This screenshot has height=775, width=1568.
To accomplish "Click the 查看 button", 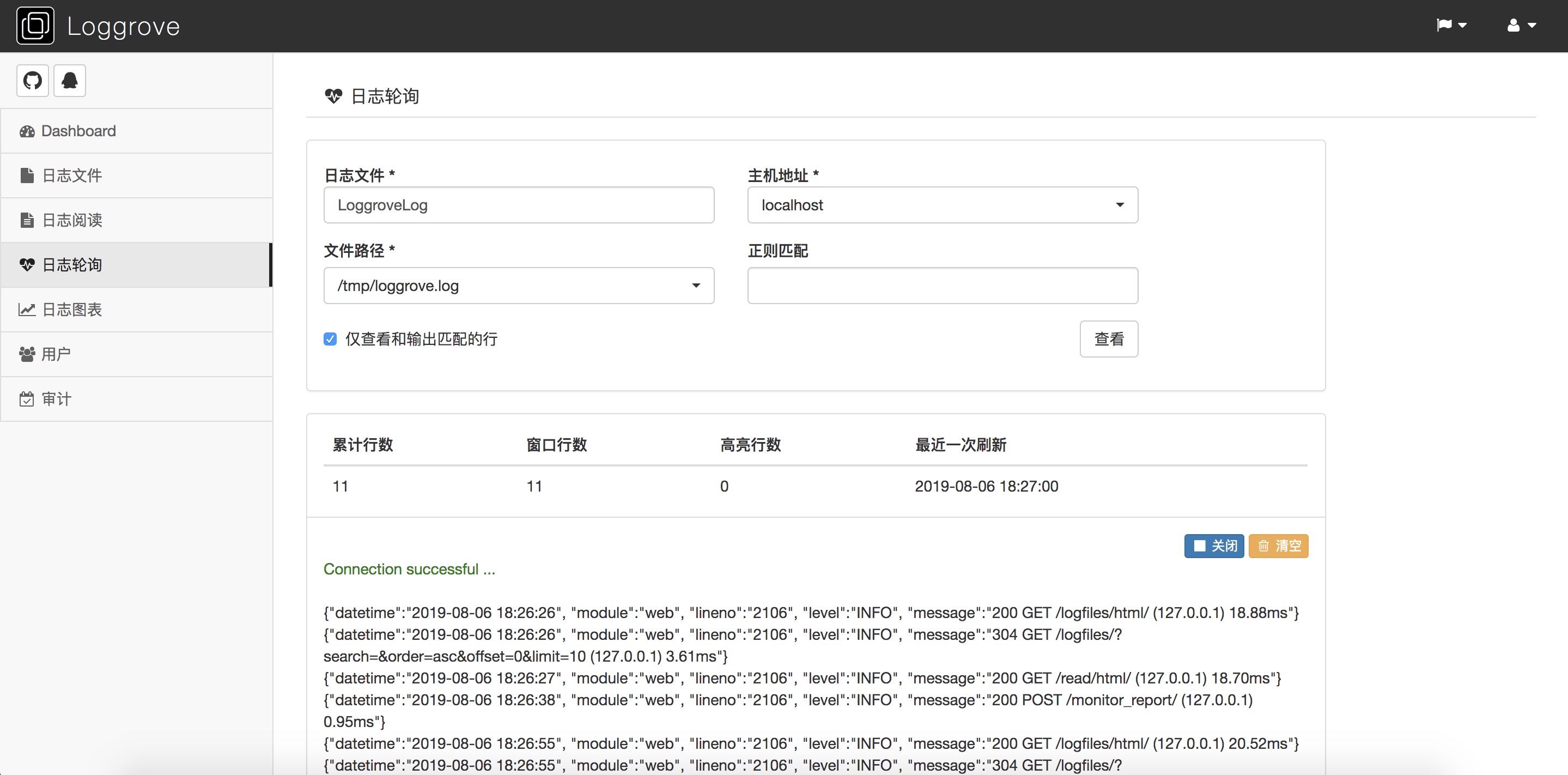I will pyautogui.click(x=1108, y=339).
